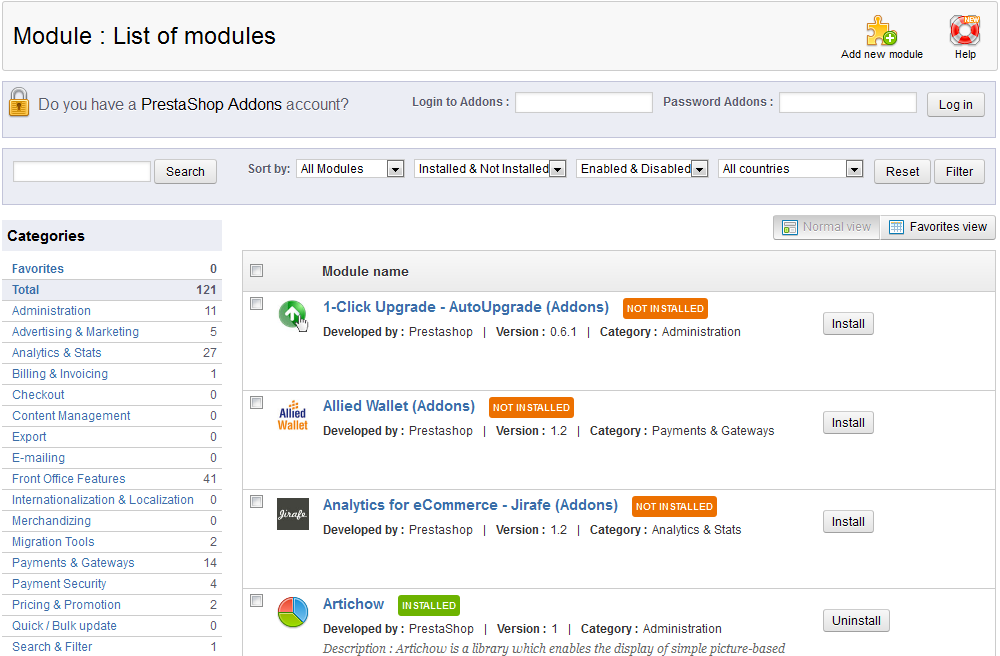
Task: Select the Billing & Invoicing category
Action: pyautogui.click(x=112, y=374)
